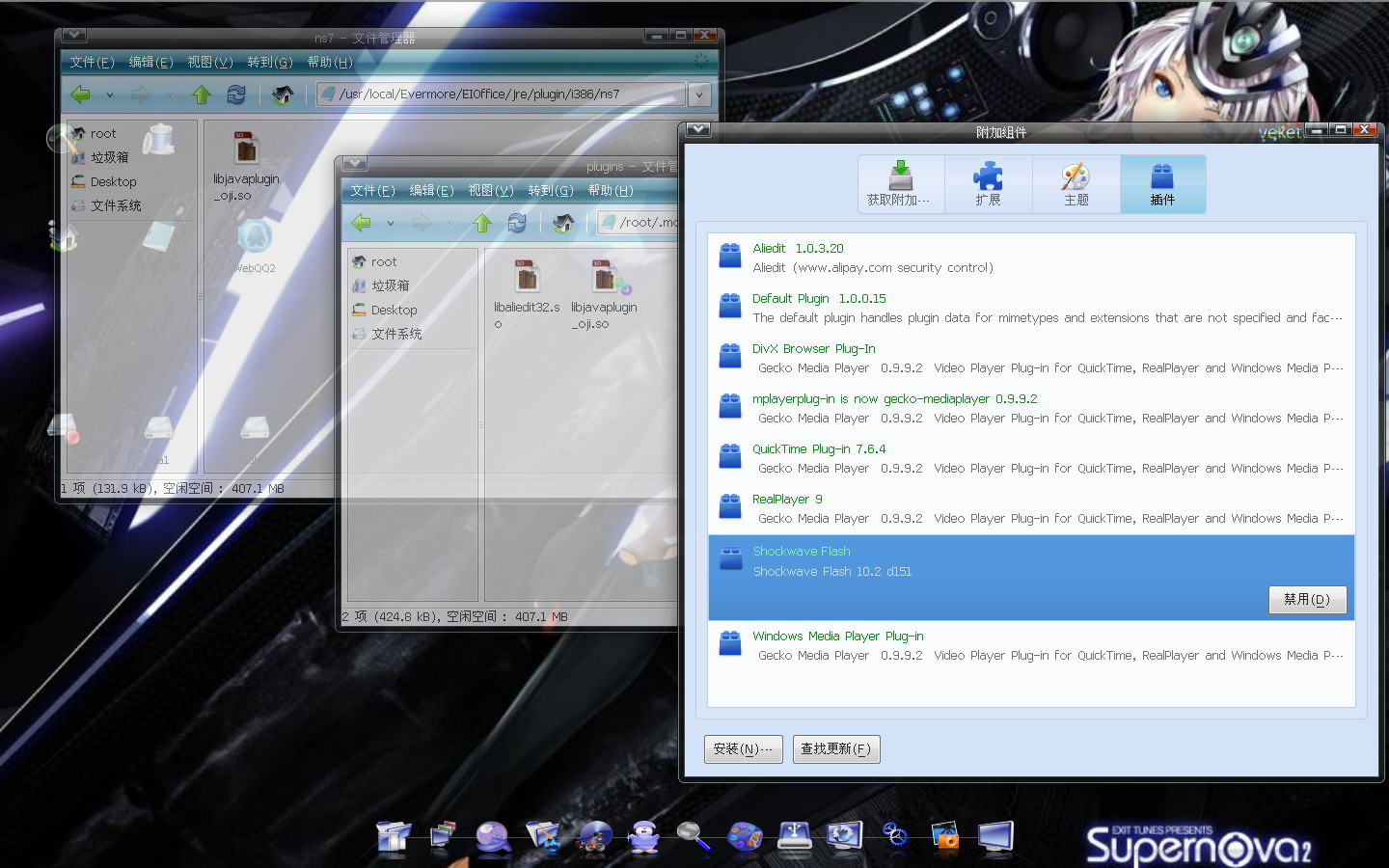Open the penguin chat dock icon

643,836
